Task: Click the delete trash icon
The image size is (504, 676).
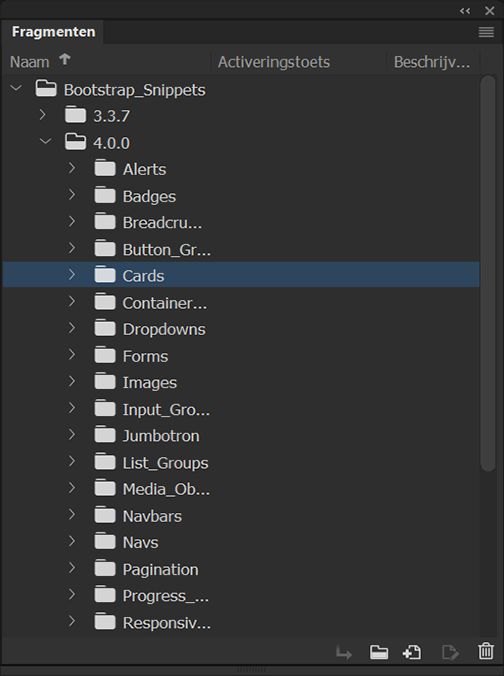Action: [486, 651]
